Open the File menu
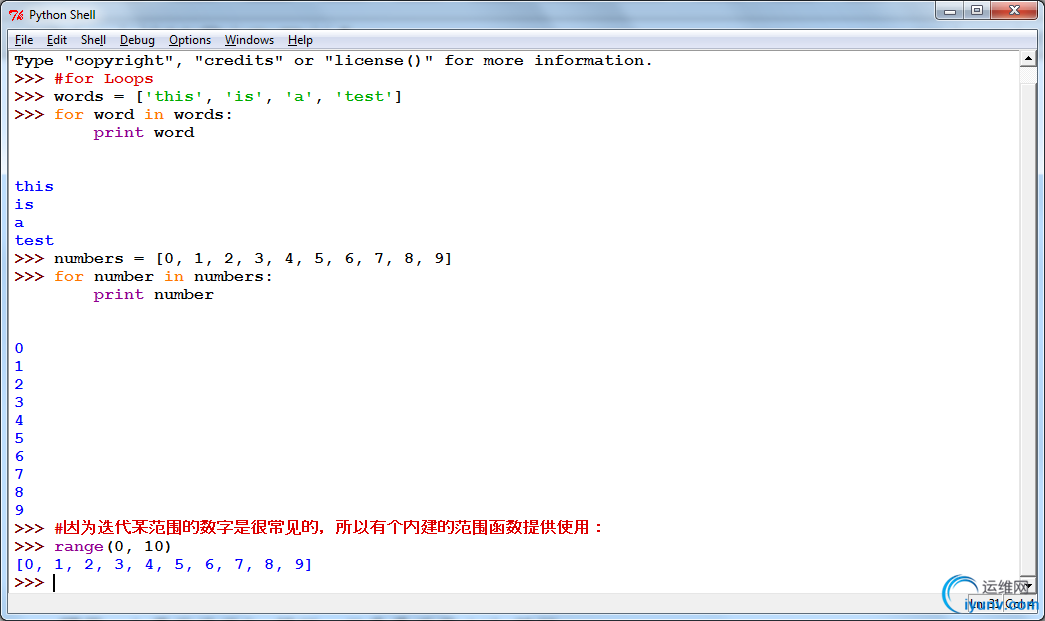1045x621 pixels. click(x=24, y=40)
